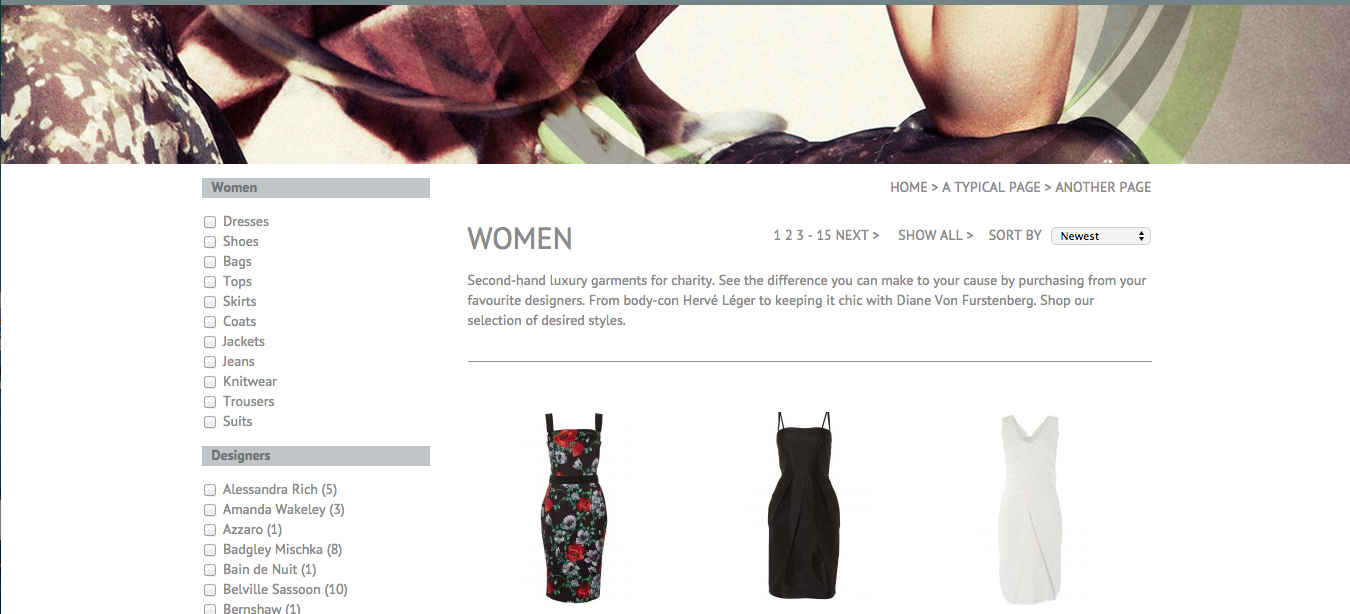Enable the Bags filter checkbox
1350x614 pixels.
coord(210,262)
